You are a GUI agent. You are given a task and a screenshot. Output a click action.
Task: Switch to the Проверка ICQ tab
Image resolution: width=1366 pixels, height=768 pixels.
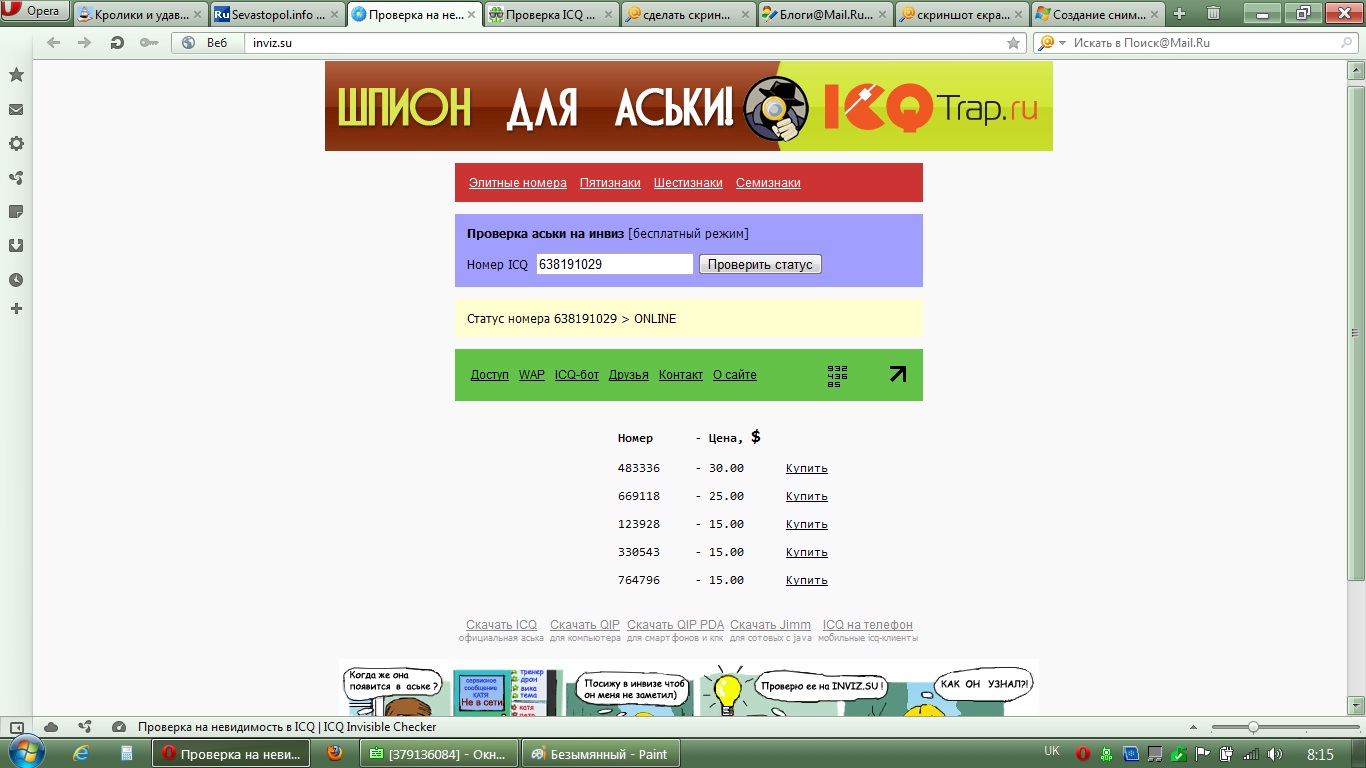(x=550, y=15)
